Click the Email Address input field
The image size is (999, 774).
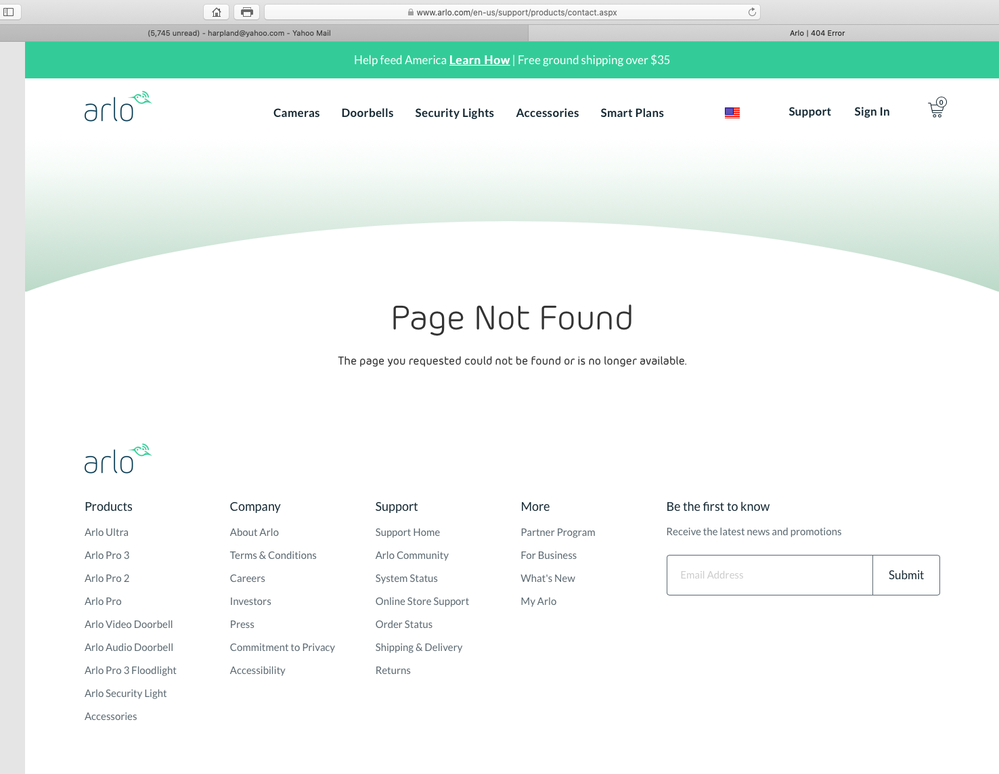coord(770,575)
